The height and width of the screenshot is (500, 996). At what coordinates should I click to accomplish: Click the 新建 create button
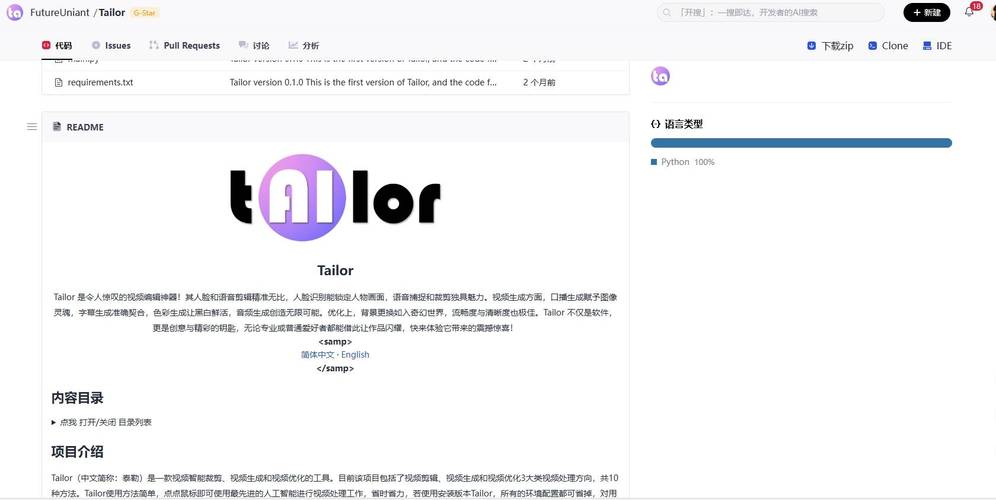coord(927,12)
